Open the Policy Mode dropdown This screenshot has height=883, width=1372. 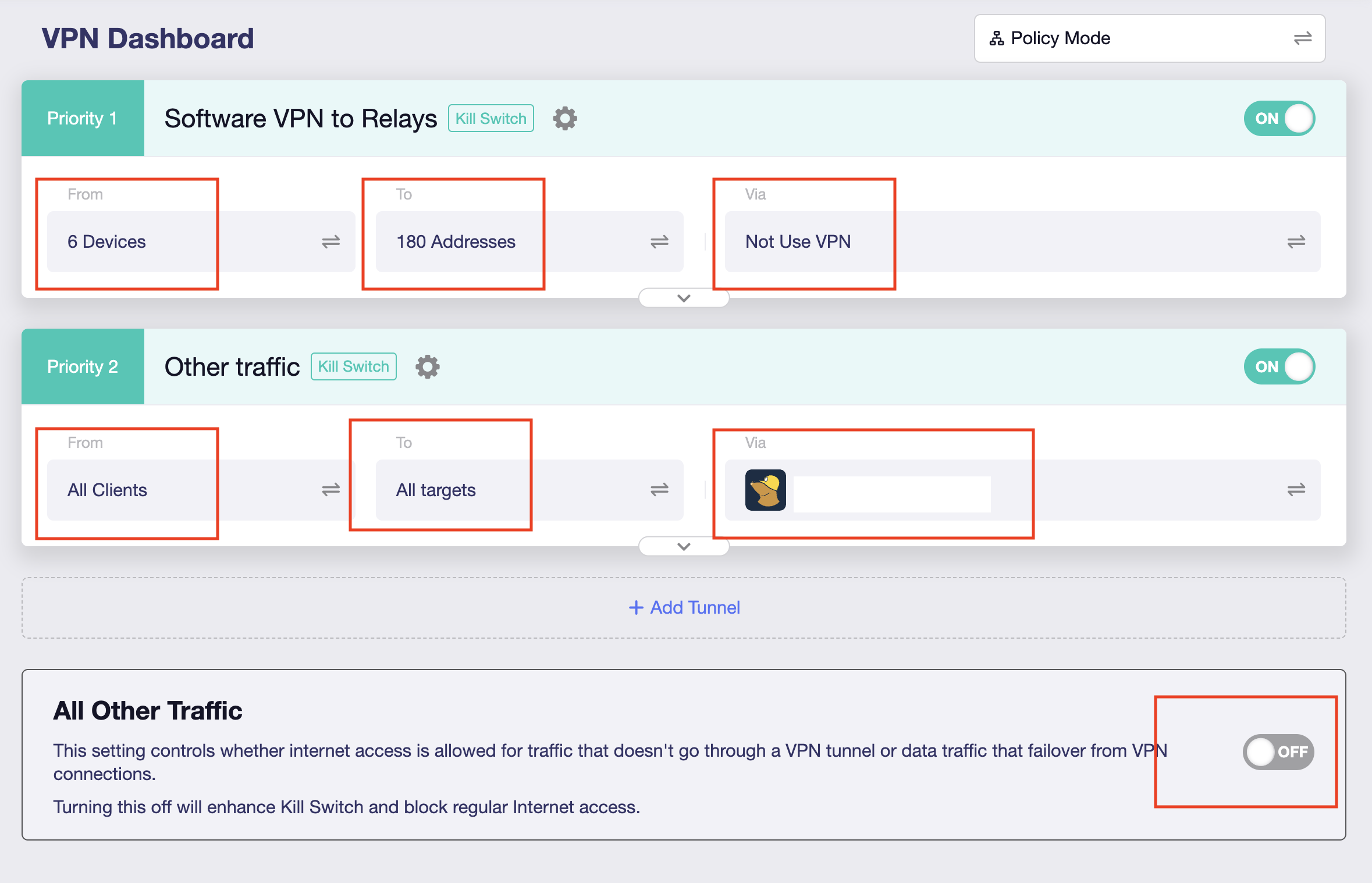(1149, 39)
